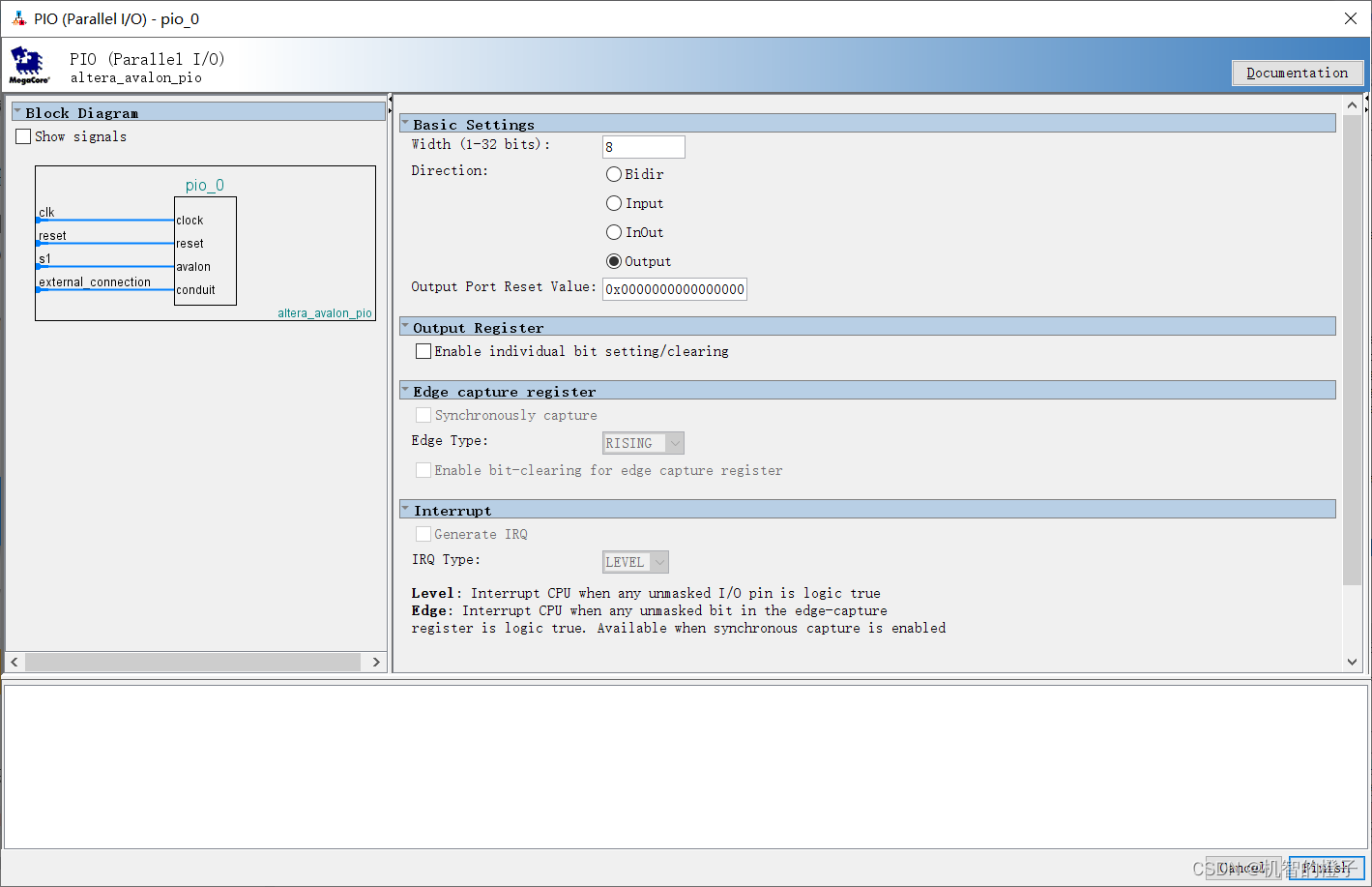Click the panel splitter collapse arrows
The width and height of the screenshot is (1372, 887).
click(390, 103)
